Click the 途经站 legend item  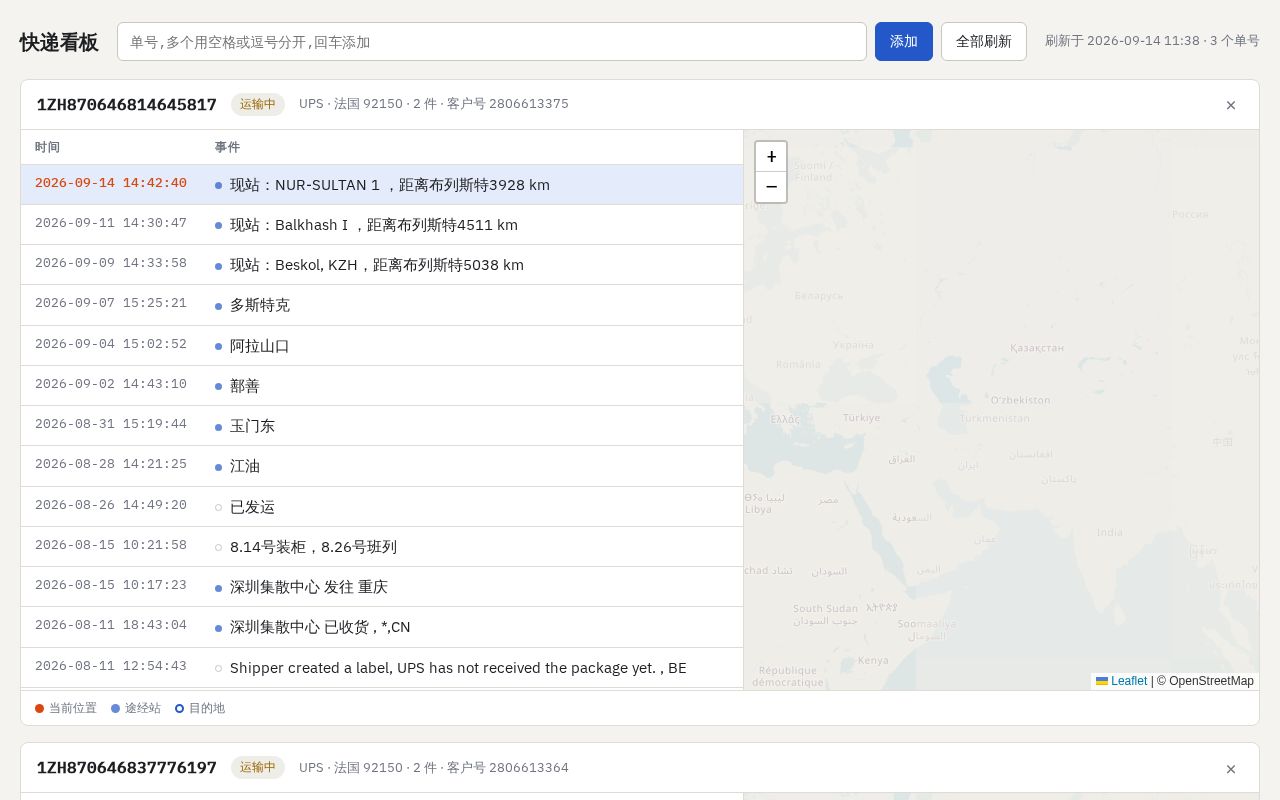coord(136,708)
